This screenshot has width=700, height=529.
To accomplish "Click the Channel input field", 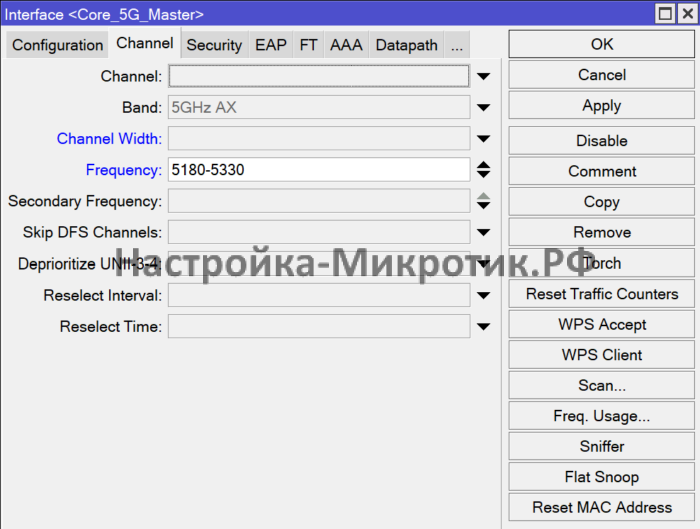I will (319, 76).
